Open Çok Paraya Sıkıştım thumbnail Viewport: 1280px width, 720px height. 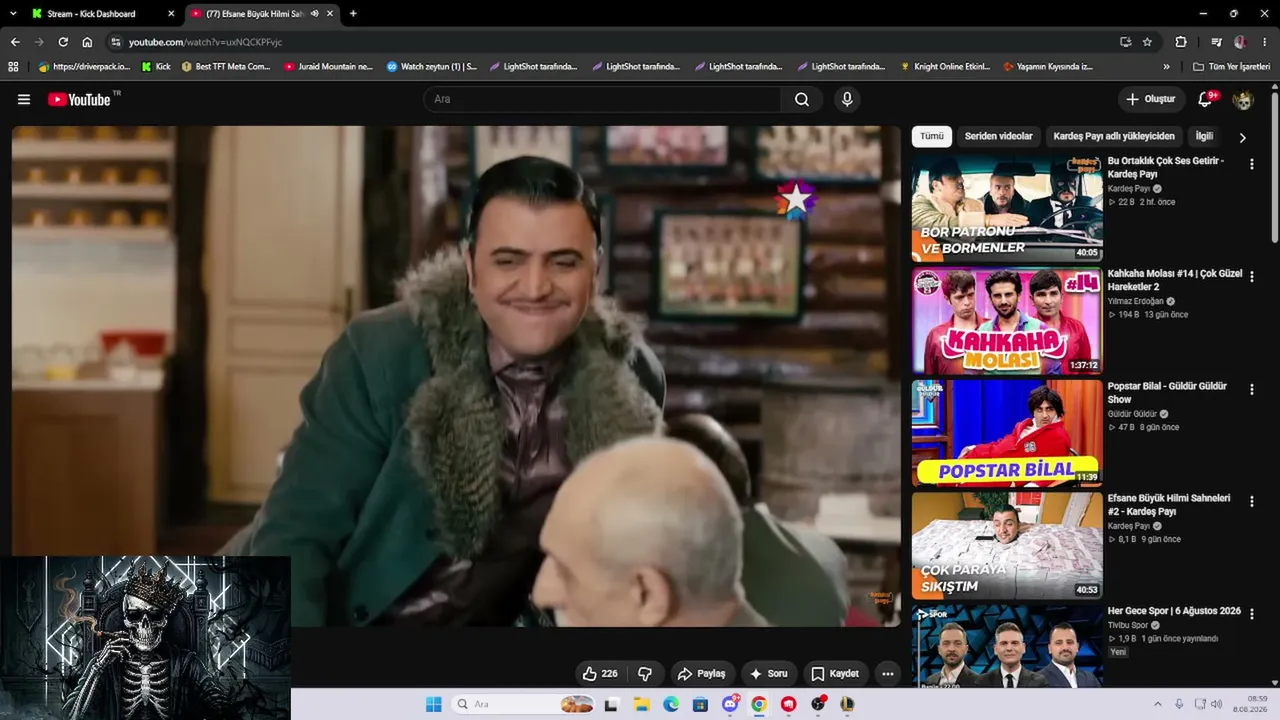[x=1007, y=546]
